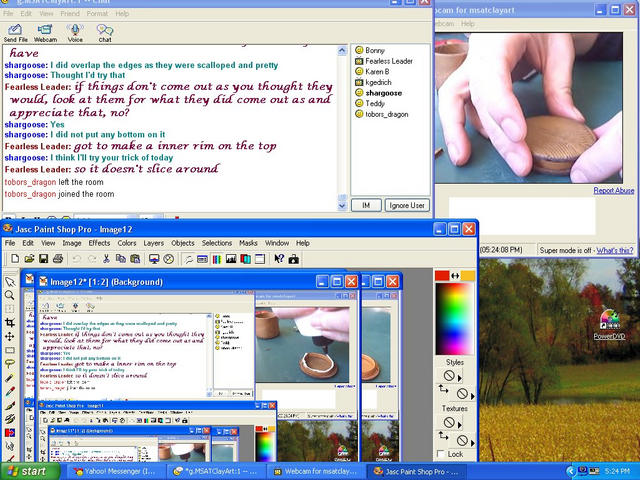Image resolution: width=640 pixels, height=480 pixels.
Task: Select the Color Replacer tool
Action: tap(10, 433)
